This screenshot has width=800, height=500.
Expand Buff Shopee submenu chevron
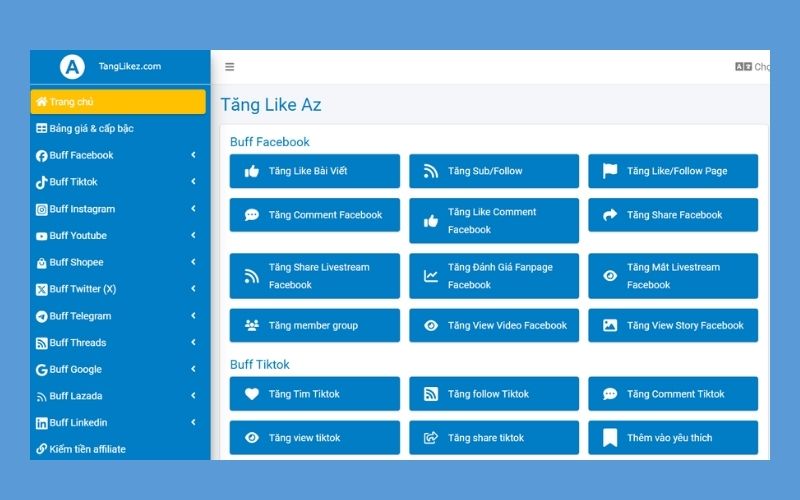193,262
